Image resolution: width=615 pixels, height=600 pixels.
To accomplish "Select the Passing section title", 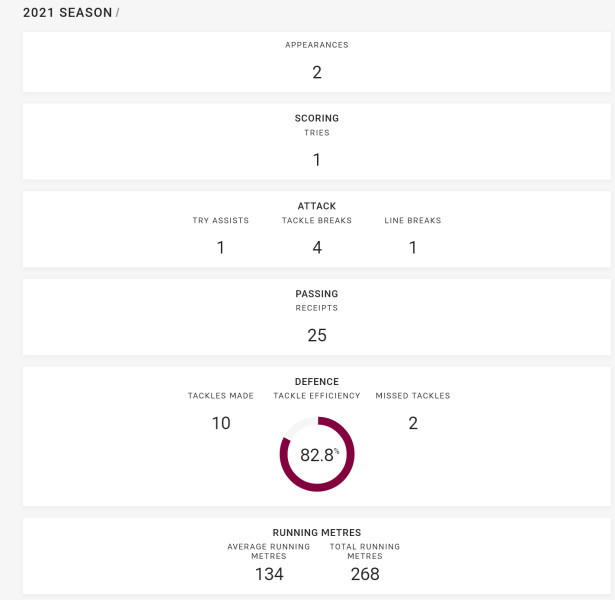I will point(317,294).
